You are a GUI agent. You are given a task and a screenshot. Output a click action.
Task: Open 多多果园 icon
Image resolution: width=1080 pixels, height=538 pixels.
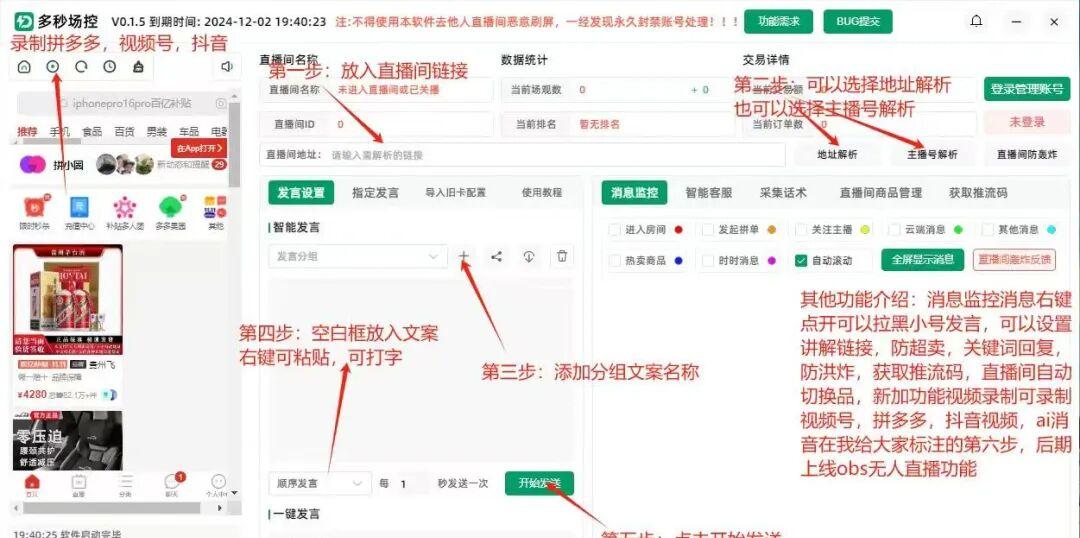[x=170, y=207]
